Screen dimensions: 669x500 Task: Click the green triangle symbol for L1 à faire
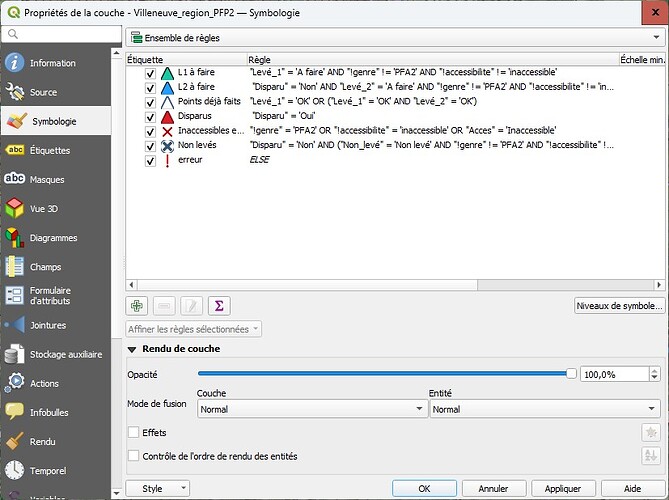tap(167, 73)
